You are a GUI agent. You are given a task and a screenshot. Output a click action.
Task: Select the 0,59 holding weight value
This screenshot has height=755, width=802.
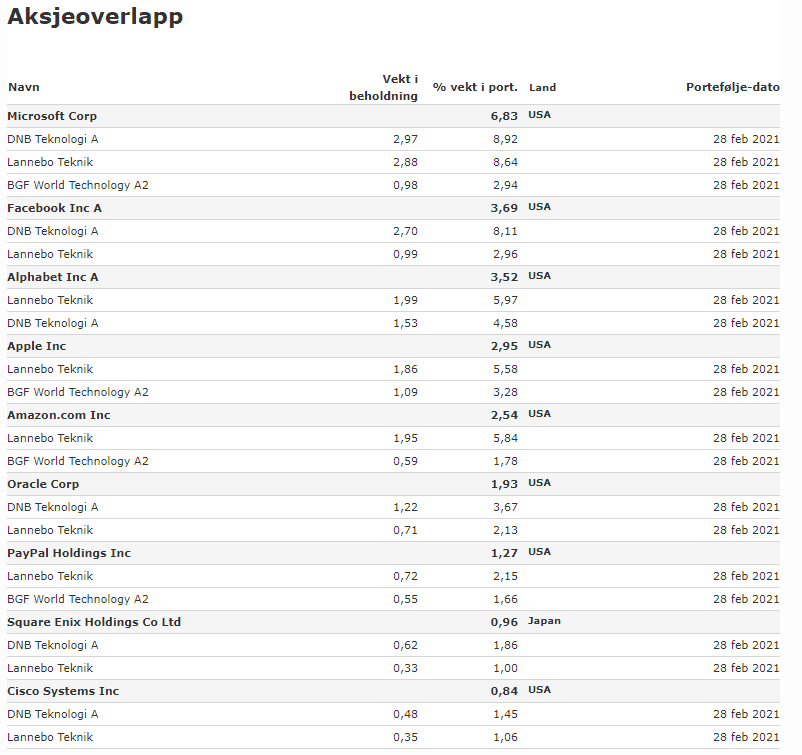(406, 461)
